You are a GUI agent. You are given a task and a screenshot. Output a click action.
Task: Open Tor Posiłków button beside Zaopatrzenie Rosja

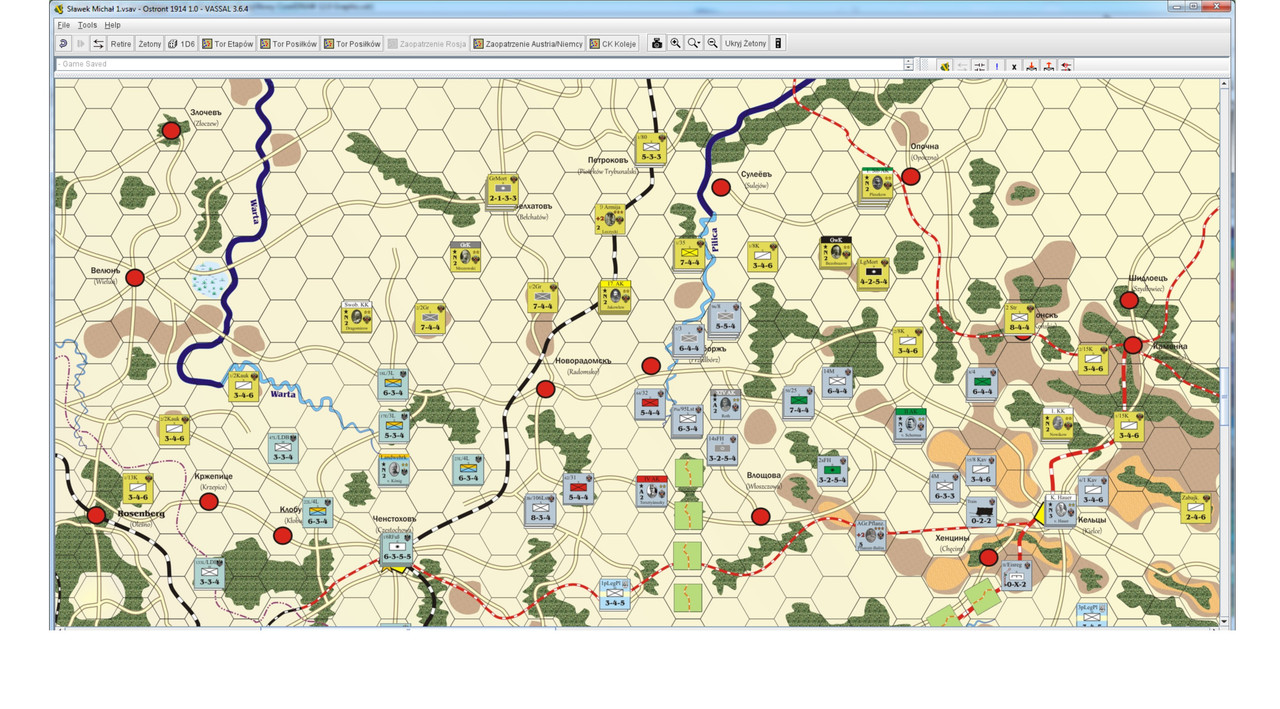click(x=352, y=44)
